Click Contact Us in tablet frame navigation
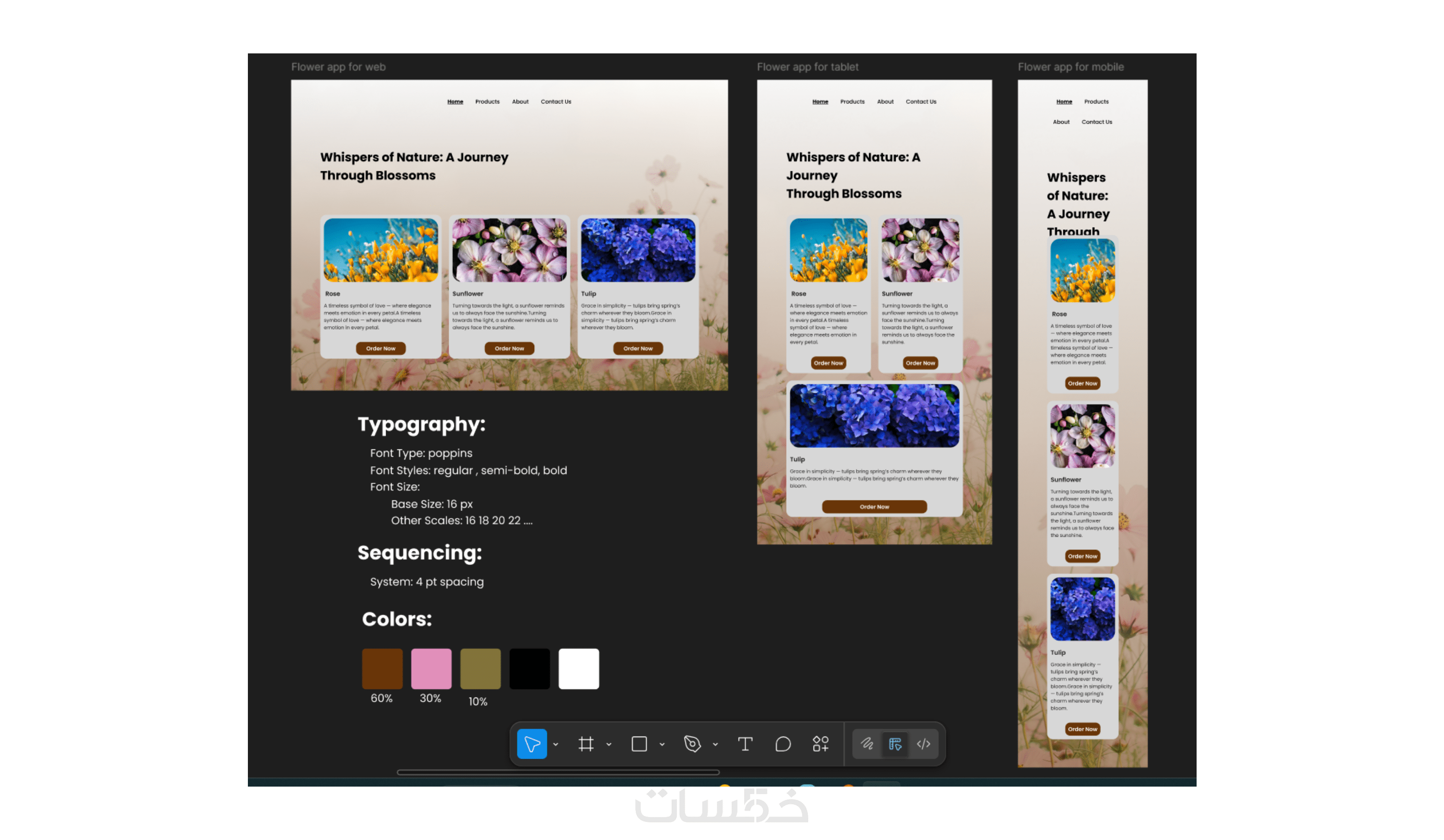Screen dimensions: 1444x840 click(921, 102)
